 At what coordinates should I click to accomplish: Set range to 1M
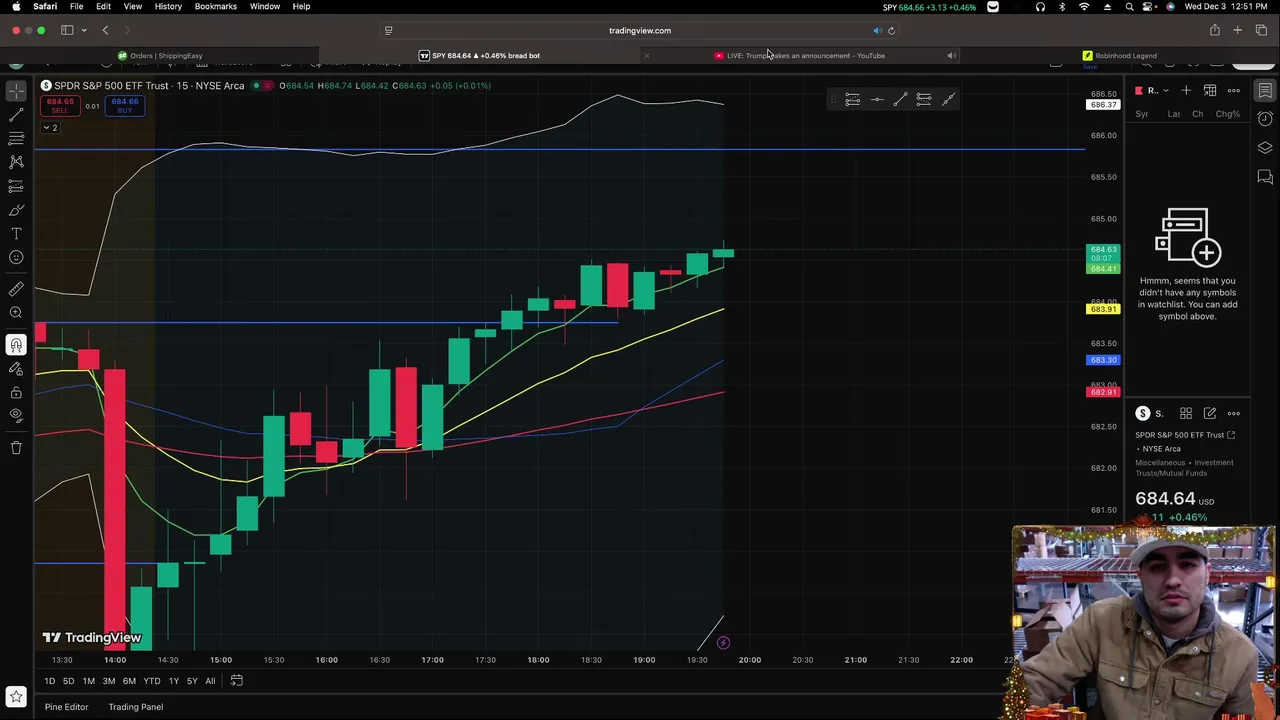pyautogui.click(x=88, y=681)
